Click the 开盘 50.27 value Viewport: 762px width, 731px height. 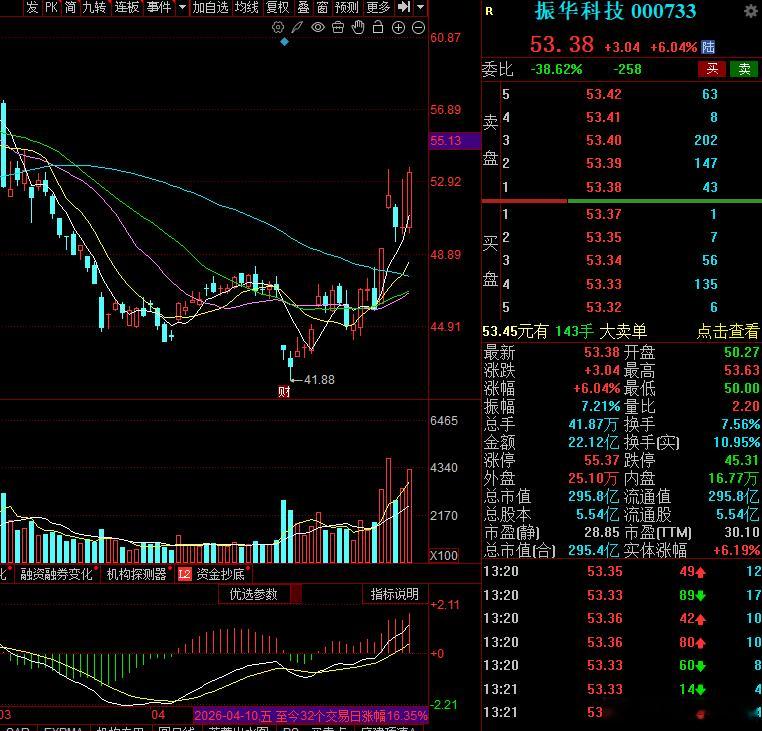741,352
